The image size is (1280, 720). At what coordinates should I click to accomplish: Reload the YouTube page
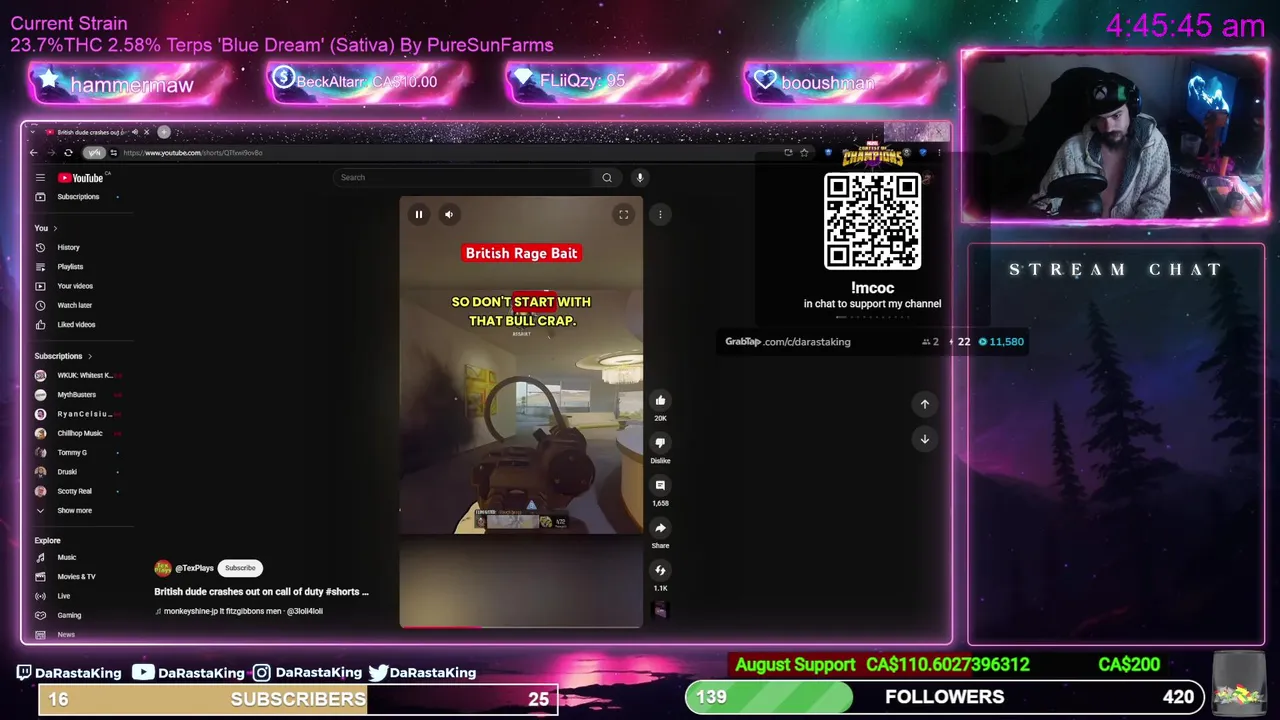coord(68,153)
